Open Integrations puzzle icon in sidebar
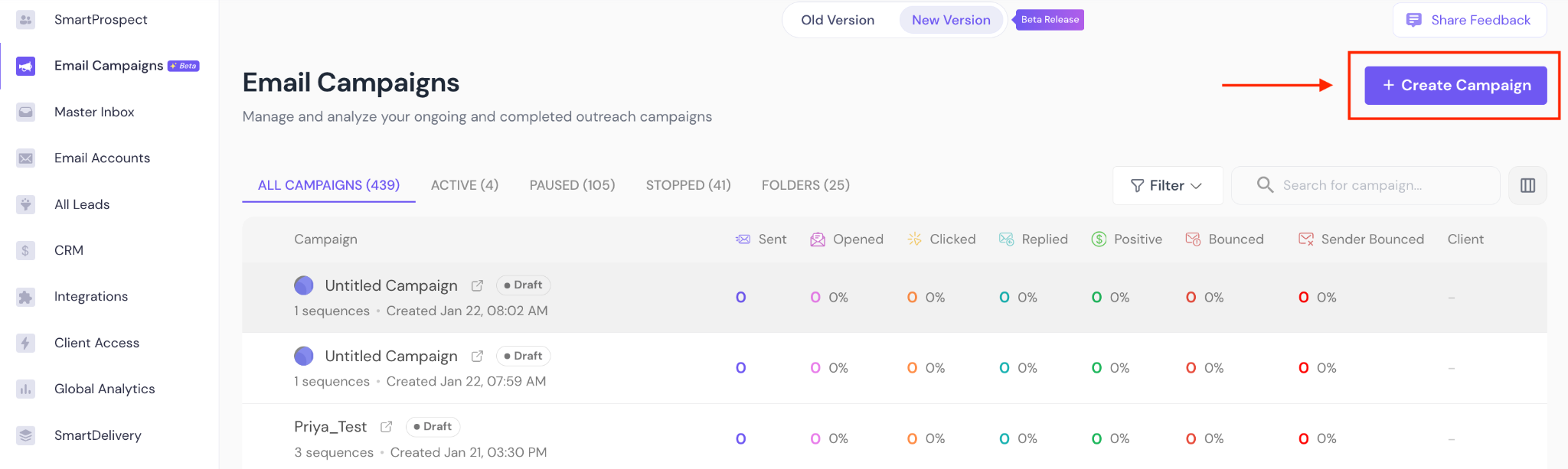The image size is (1568, 469). tap(26, 297)
